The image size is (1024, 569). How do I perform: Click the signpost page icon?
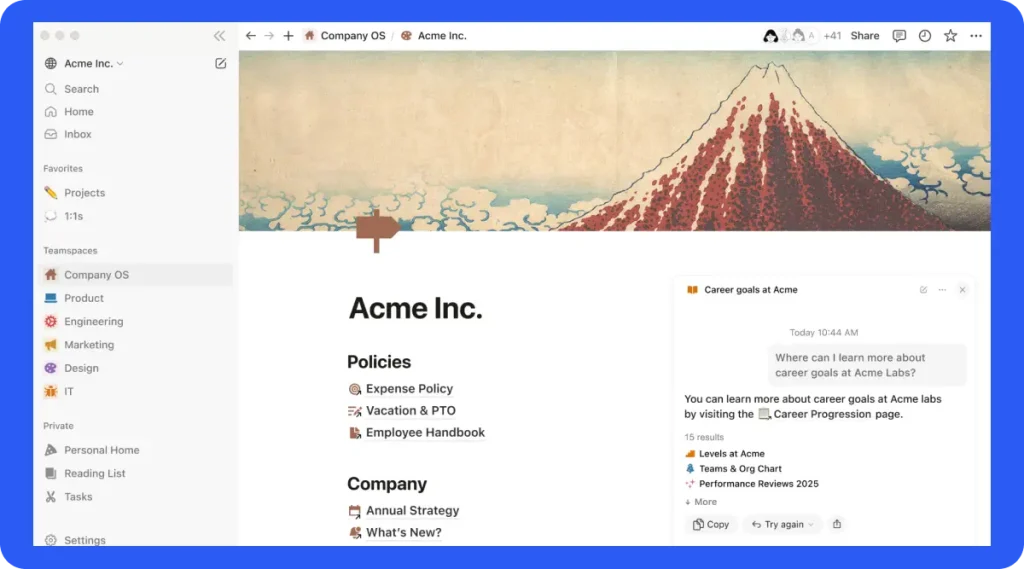377,231
